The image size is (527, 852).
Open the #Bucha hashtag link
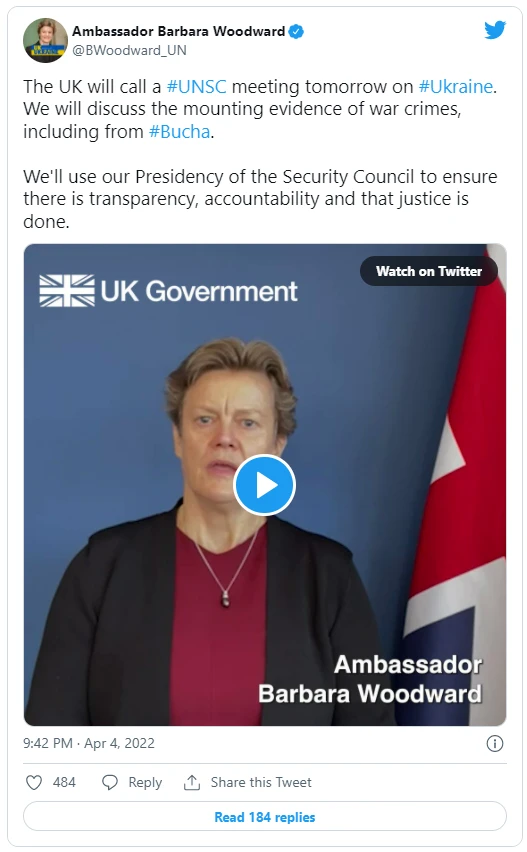(179, 131)
